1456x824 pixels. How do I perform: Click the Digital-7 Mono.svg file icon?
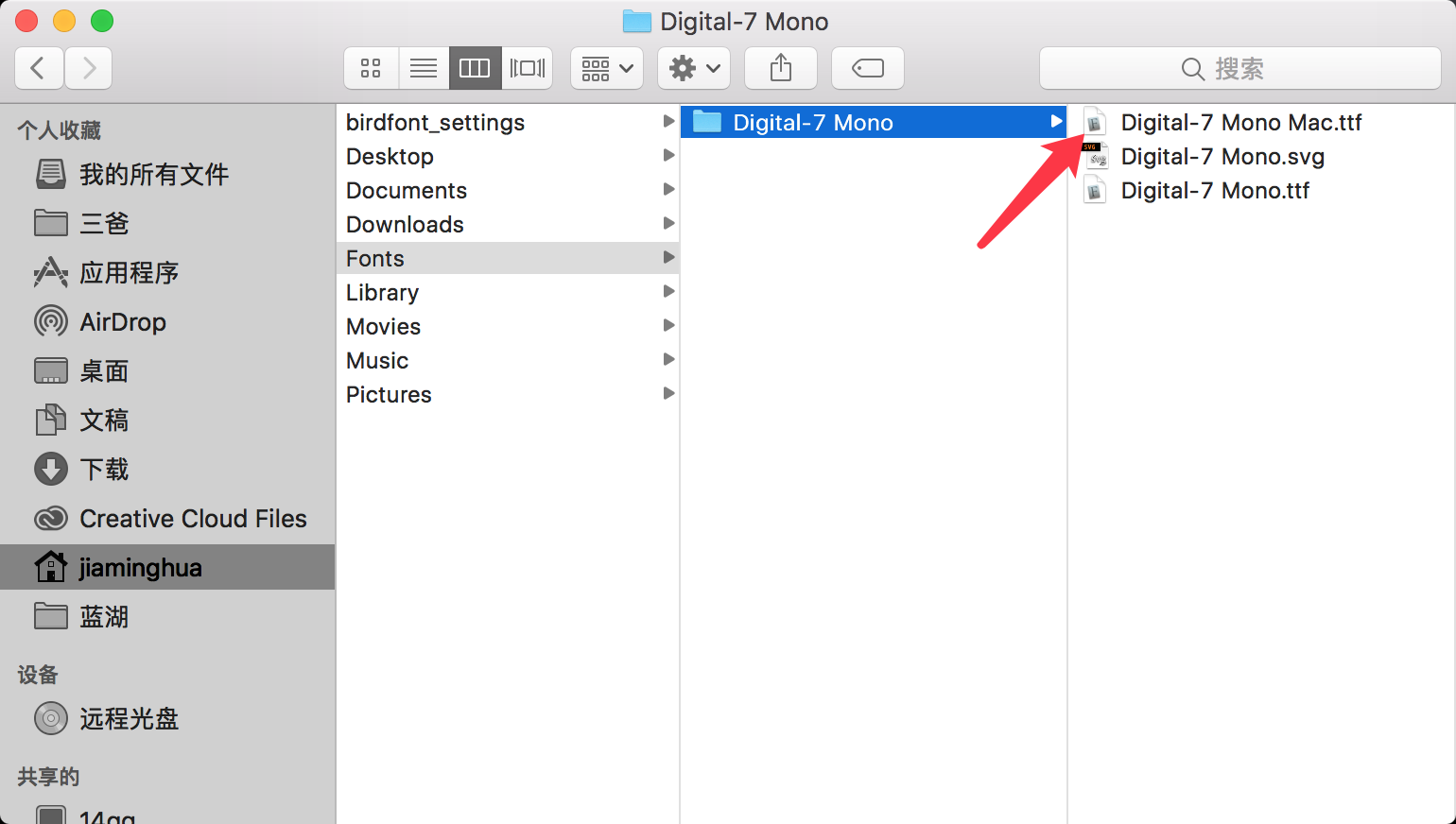1095,156
